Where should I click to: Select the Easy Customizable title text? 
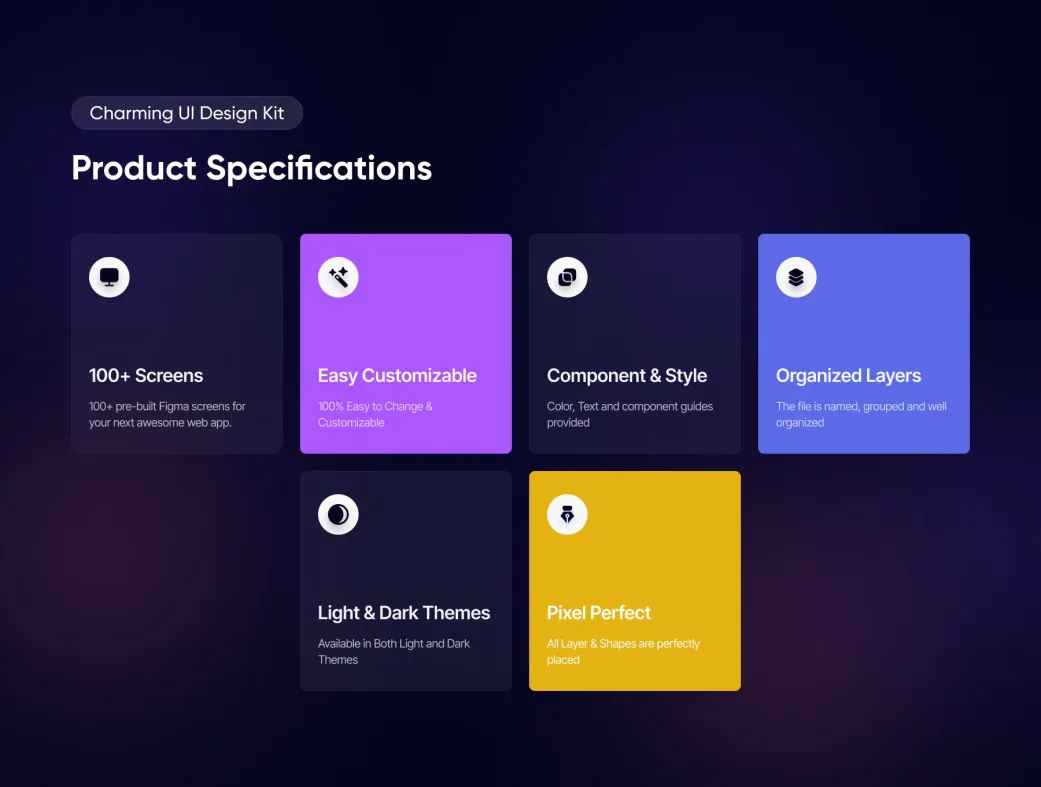[397, 376]
